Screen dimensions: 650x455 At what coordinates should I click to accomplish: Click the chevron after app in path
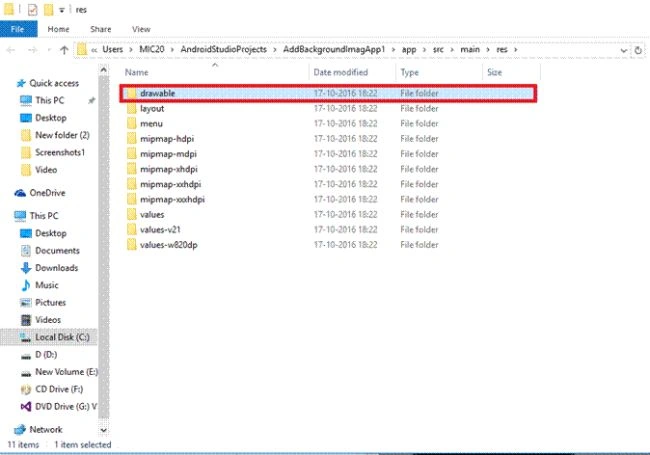pos(424,50)
